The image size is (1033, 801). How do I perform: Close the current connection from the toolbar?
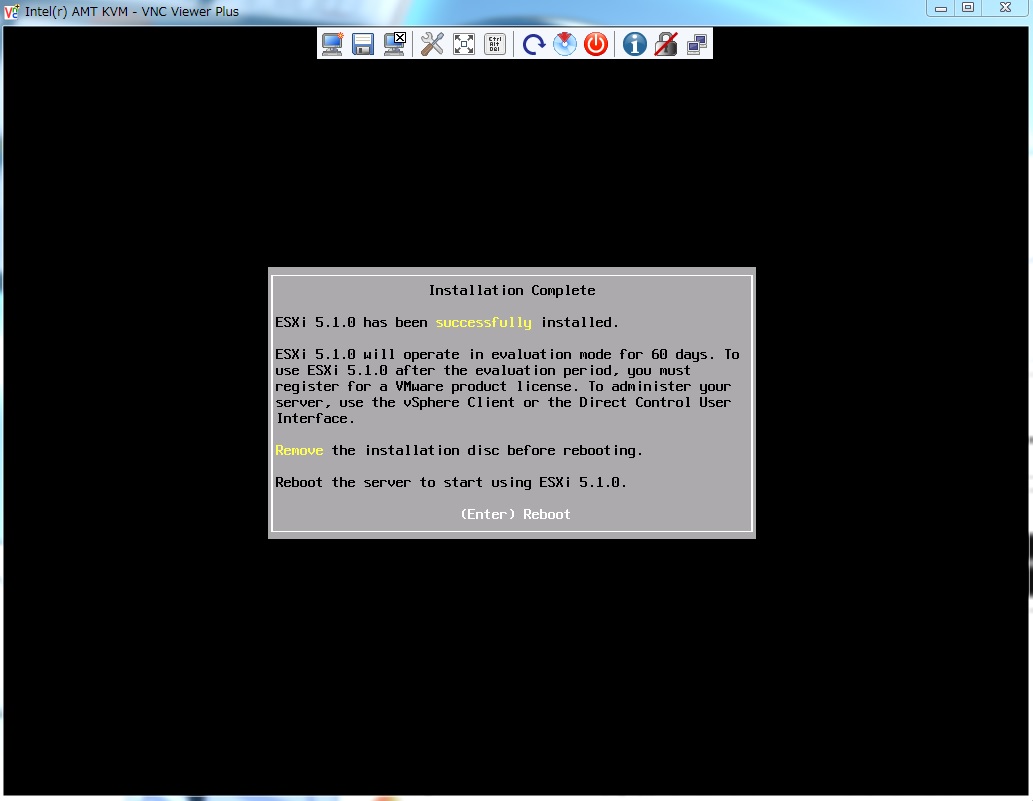(395, 44)
